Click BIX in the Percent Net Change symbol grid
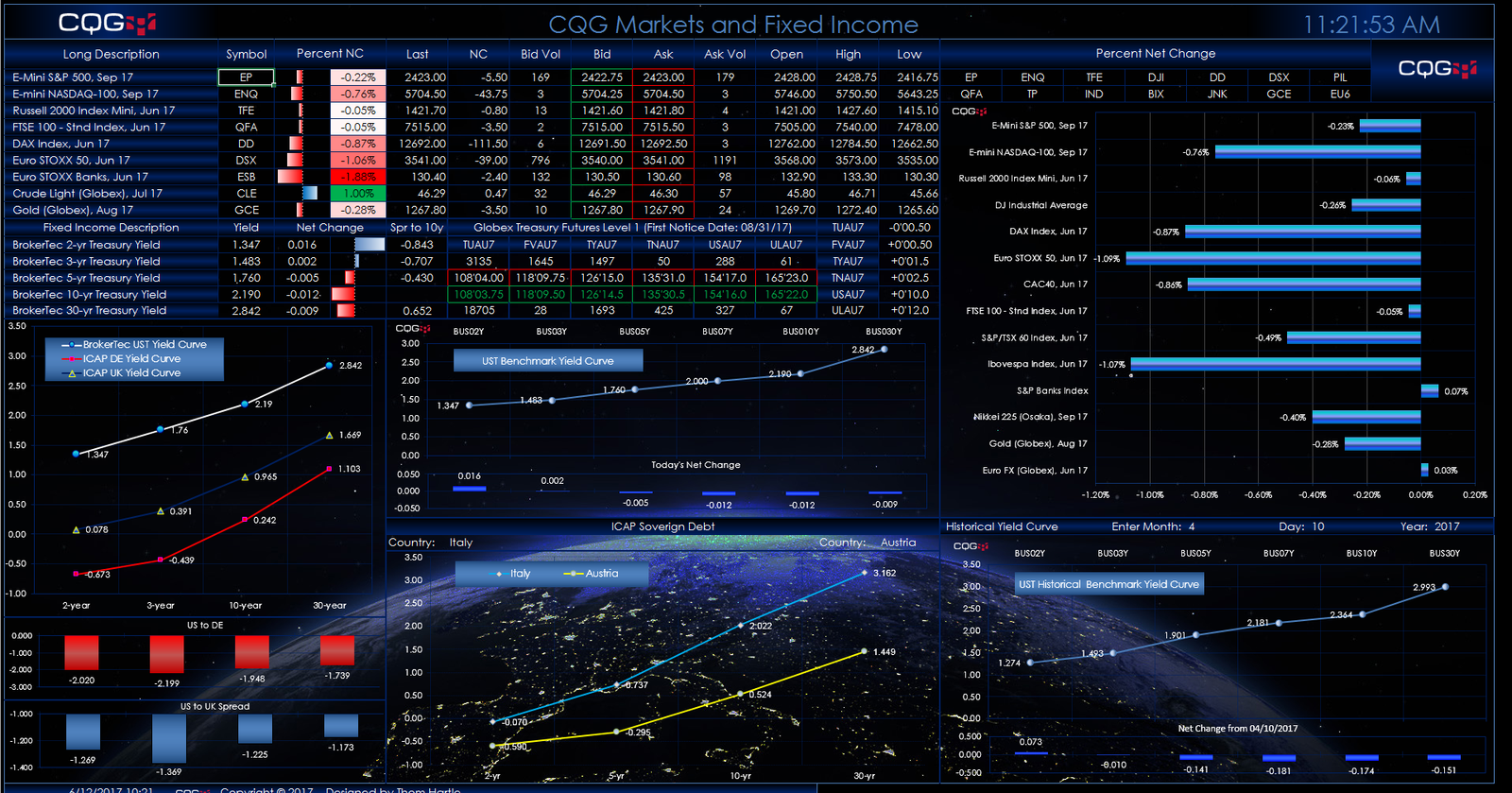This screenshot has width=1512, height=793. [1156, 94]
